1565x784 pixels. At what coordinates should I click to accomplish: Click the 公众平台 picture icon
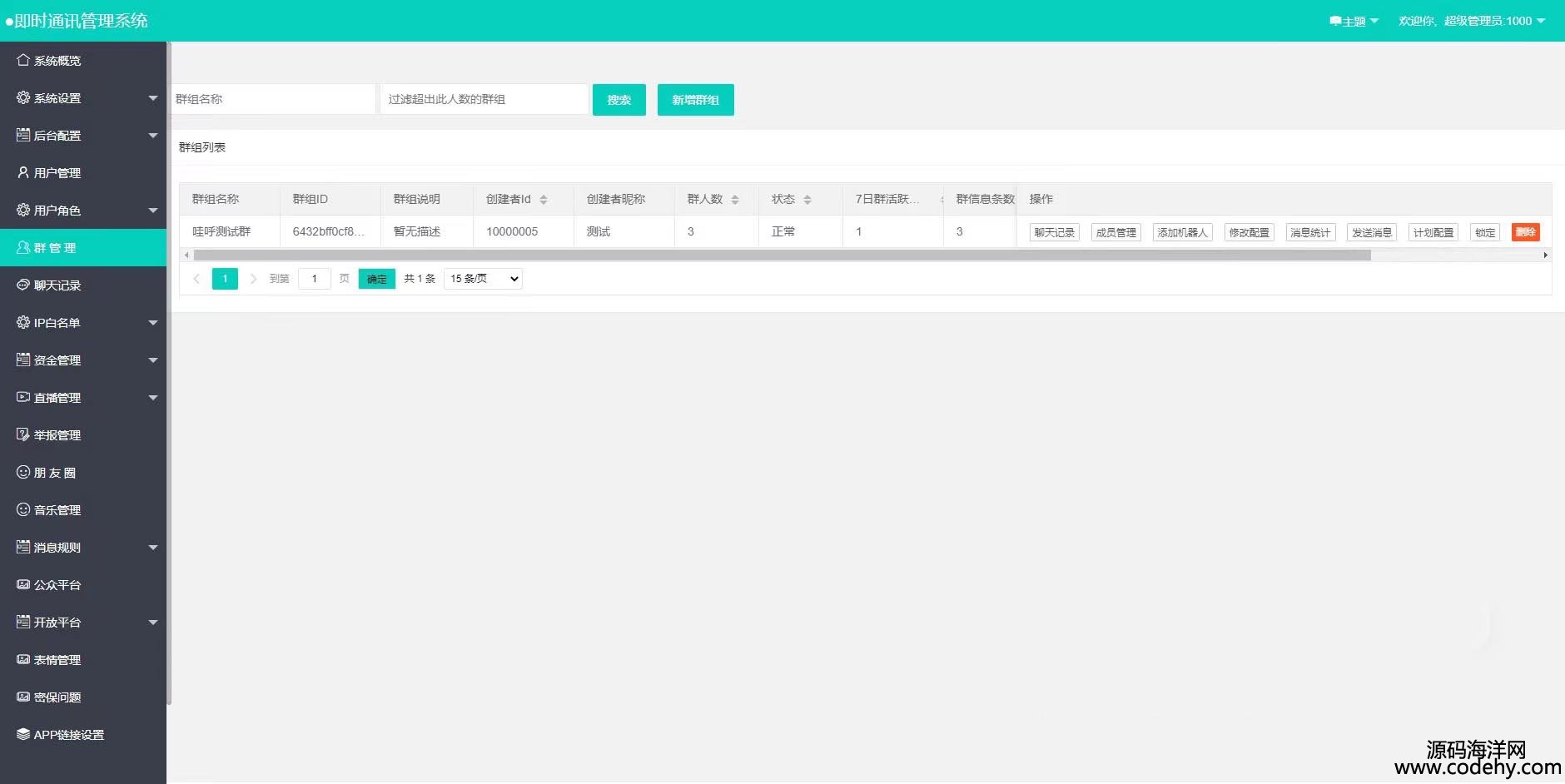click(x=23, y=584)
